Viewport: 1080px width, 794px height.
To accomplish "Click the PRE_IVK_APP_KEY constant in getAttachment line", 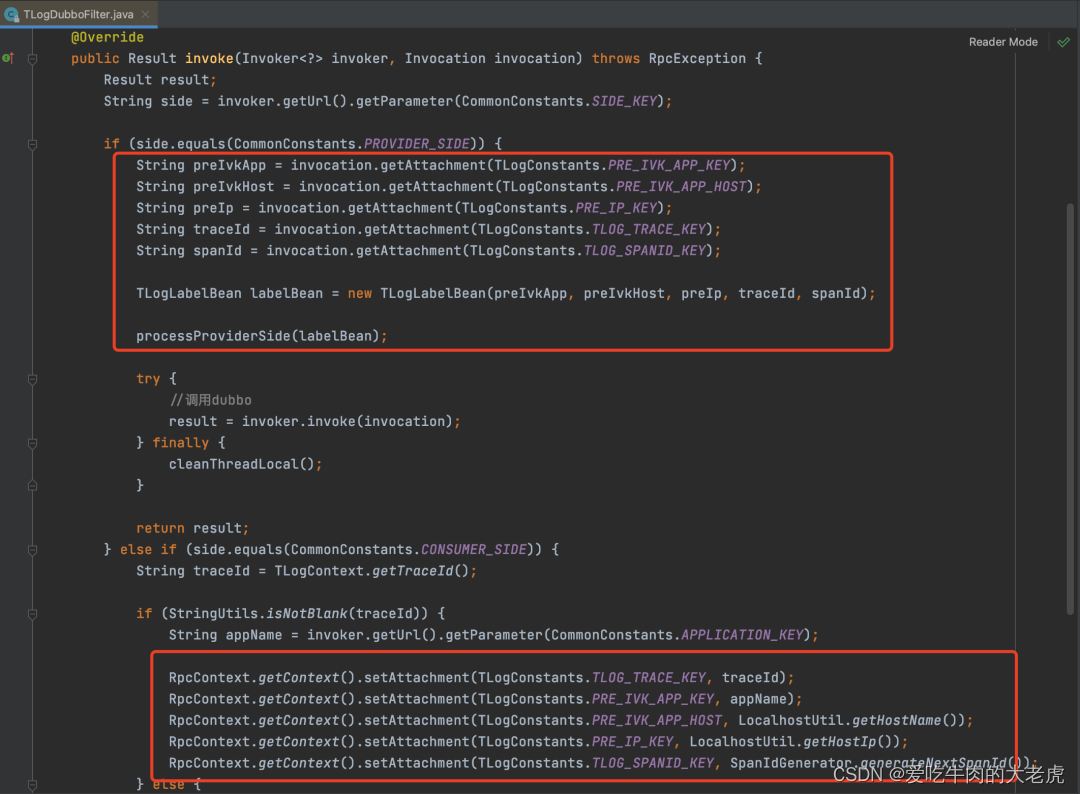I will point(669,165).
